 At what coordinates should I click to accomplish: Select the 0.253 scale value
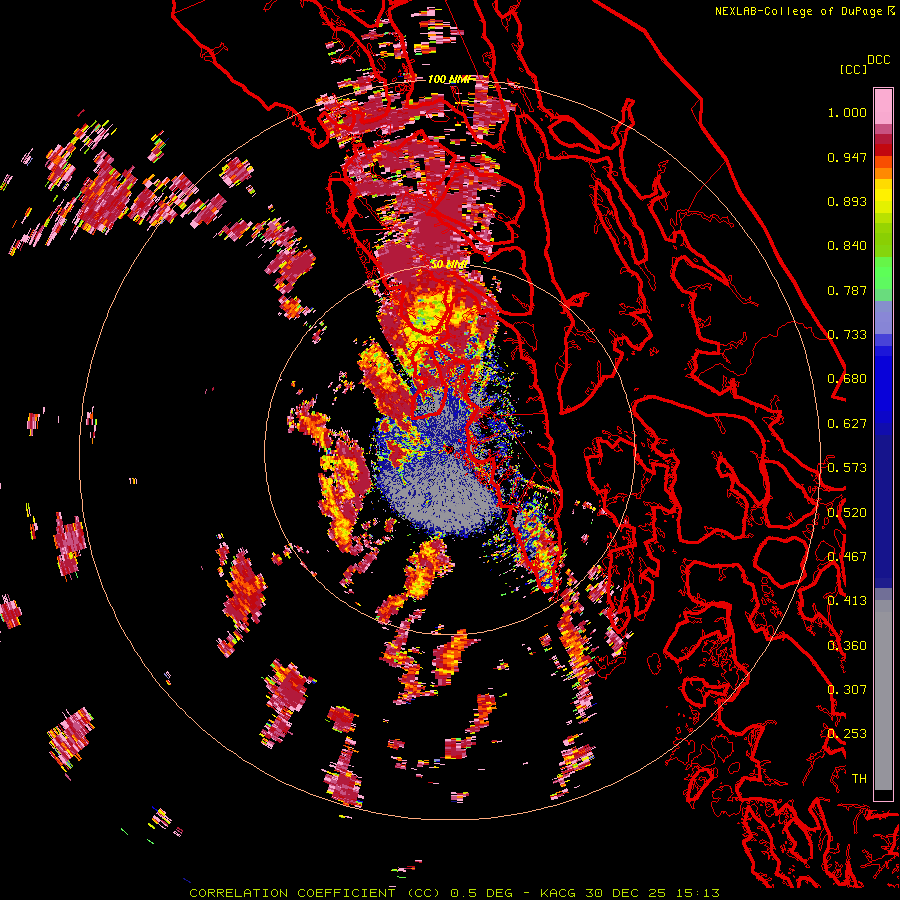tap(847, 734)
